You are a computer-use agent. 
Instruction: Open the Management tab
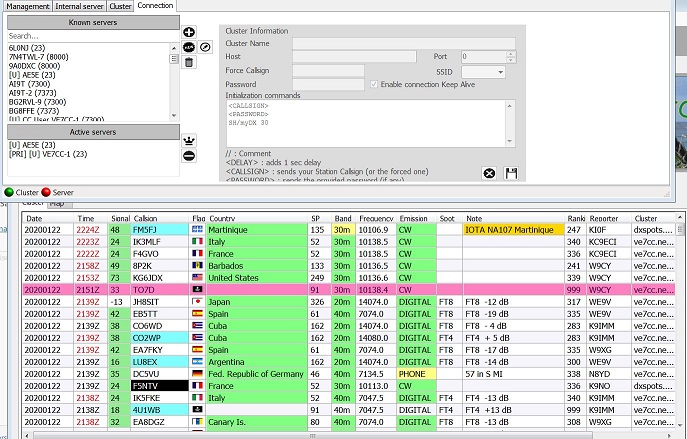[x=28, y=6]
